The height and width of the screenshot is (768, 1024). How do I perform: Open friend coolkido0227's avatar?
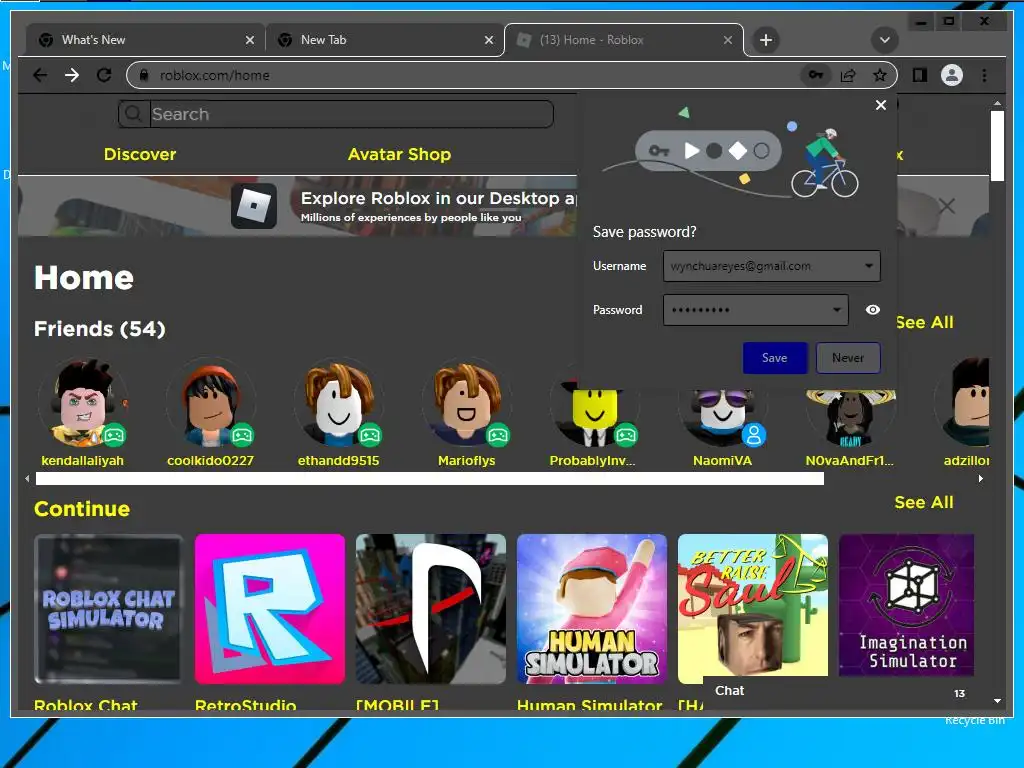(x=210, y=402)
